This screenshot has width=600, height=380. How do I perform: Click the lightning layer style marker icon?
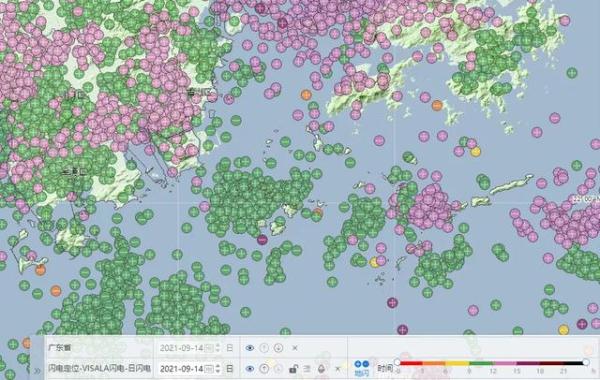click(x=321, y=369)
